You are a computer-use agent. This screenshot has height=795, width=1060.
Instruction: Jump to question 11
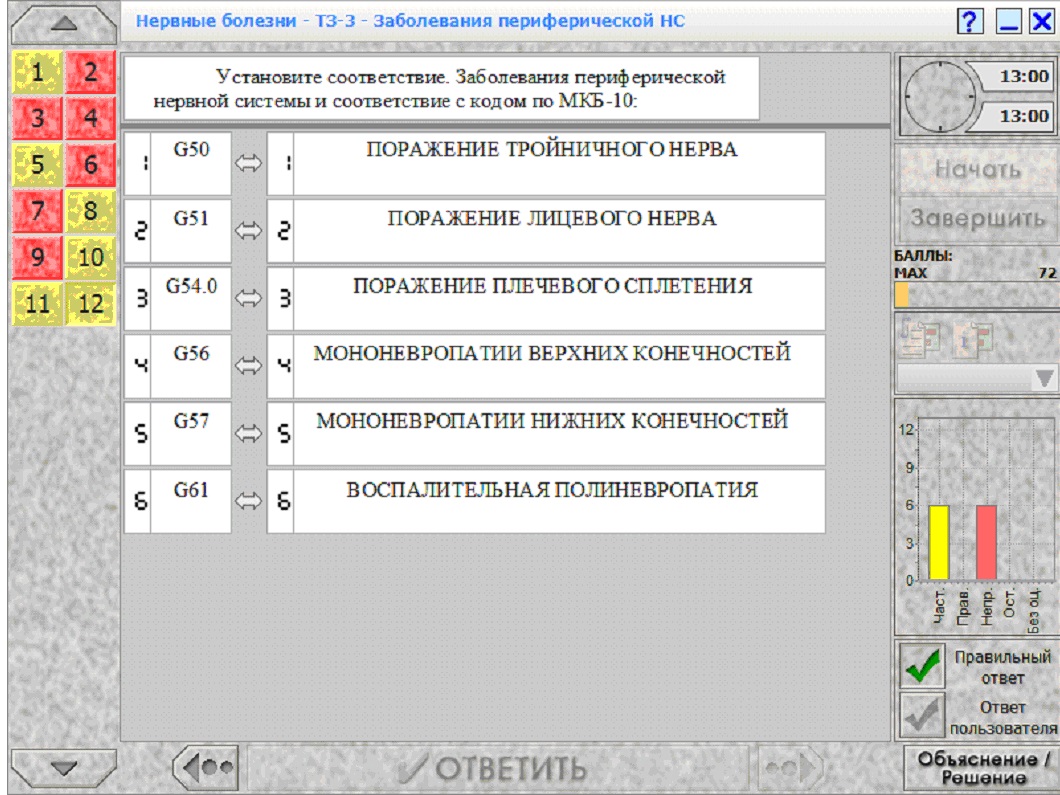(37, 303)
